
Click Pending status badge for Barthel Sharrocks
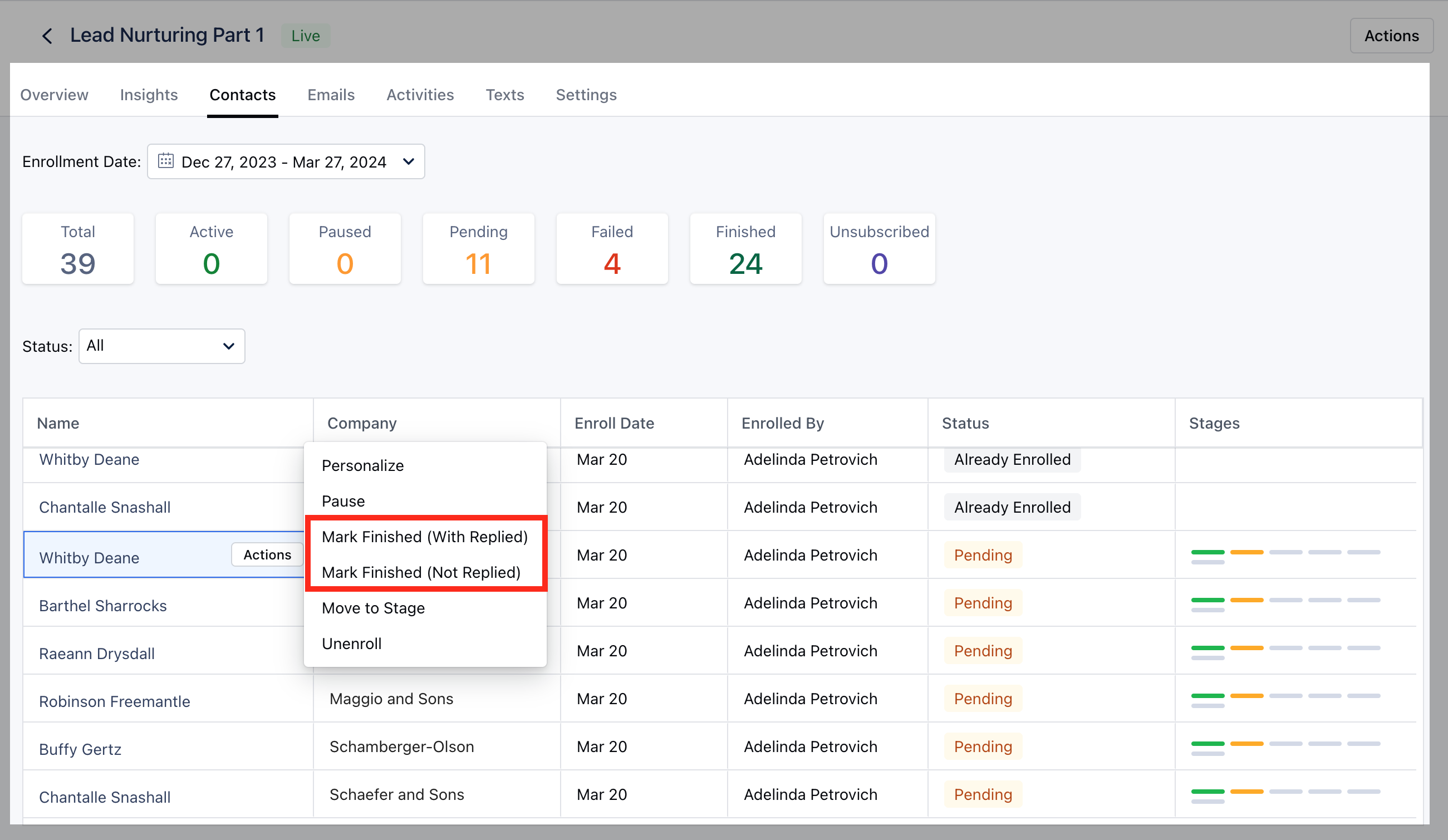[983, 603]
